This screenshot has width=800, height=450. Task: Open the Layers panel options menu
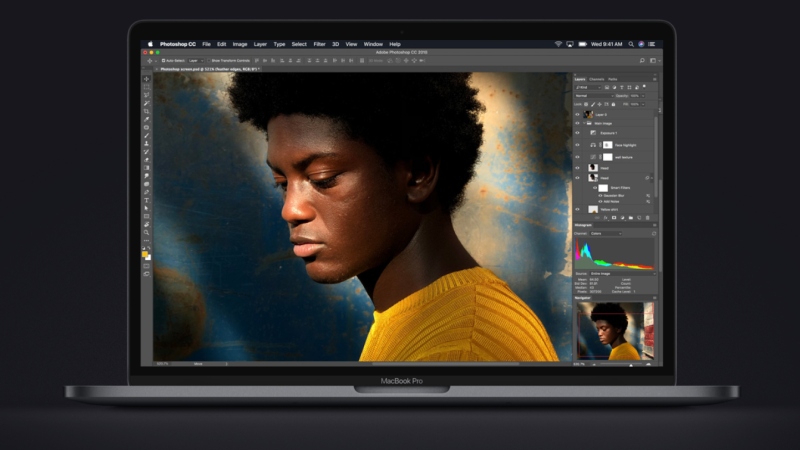pyautogui.click(x=655, y=79)
